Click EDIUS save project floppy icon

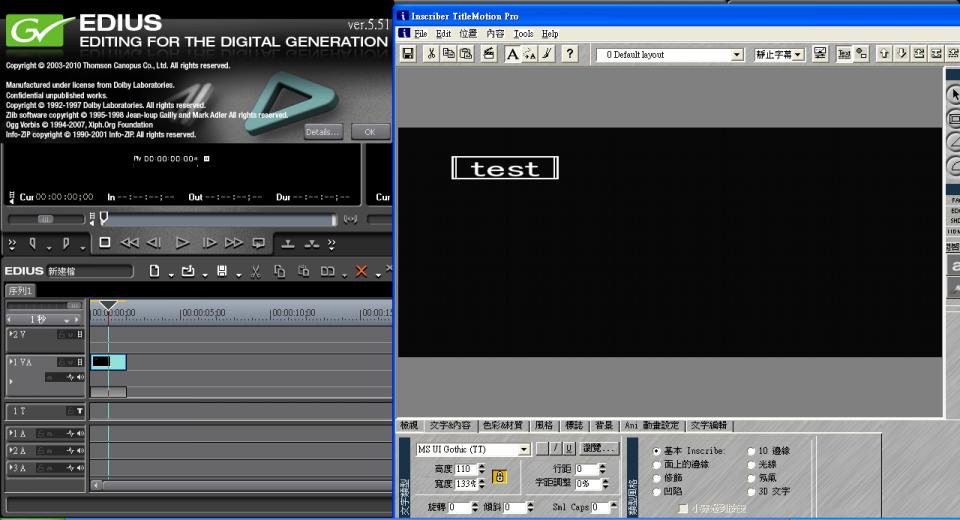point(222,271)
